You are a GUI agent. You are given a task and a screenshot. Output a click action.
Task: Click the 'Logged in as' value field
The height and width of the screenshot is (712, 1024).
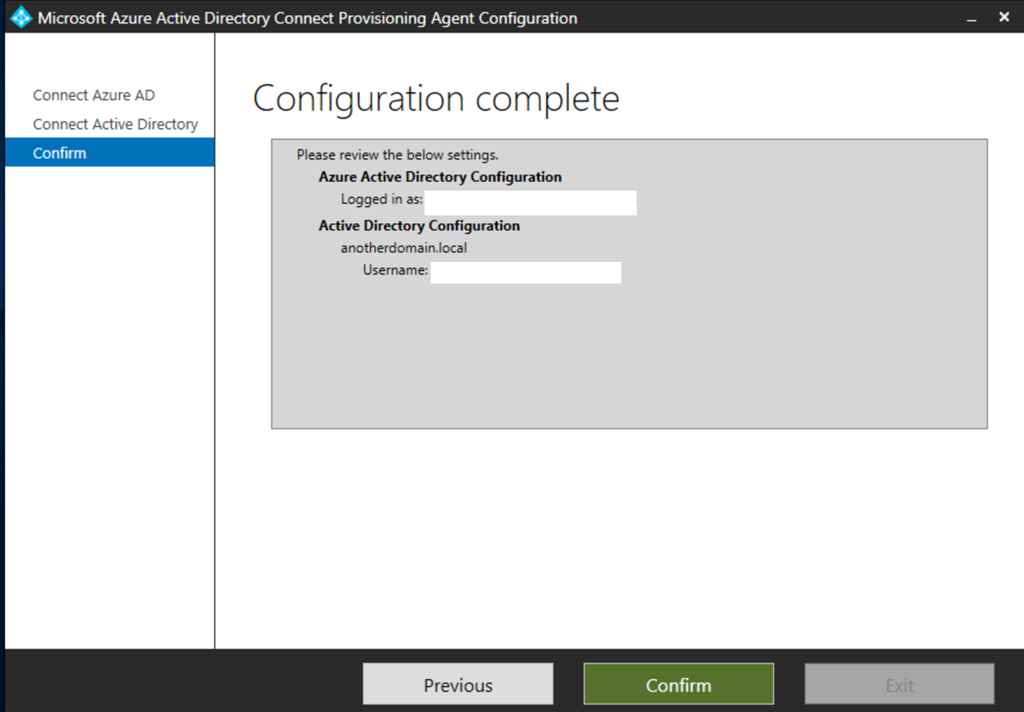[530, 203]
